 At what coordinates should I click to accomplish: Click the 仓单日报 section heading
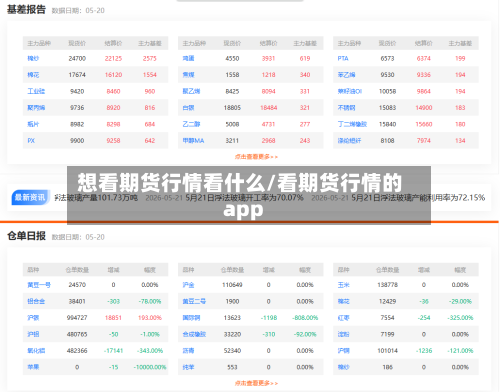click(x=26, y=236)
